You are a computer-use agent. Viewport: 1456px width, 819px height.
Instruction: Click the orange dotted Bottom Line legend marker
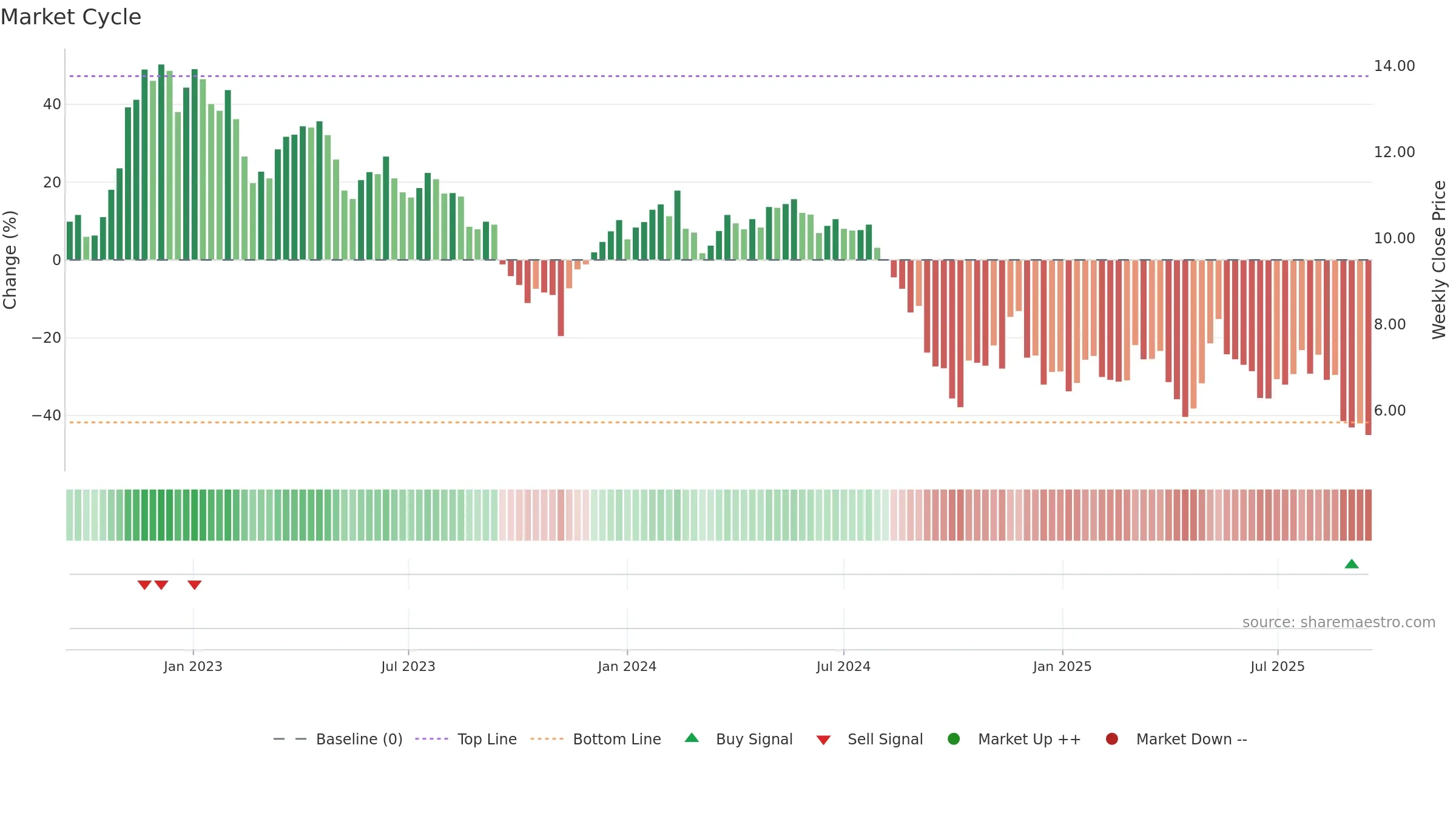point(547,739)
